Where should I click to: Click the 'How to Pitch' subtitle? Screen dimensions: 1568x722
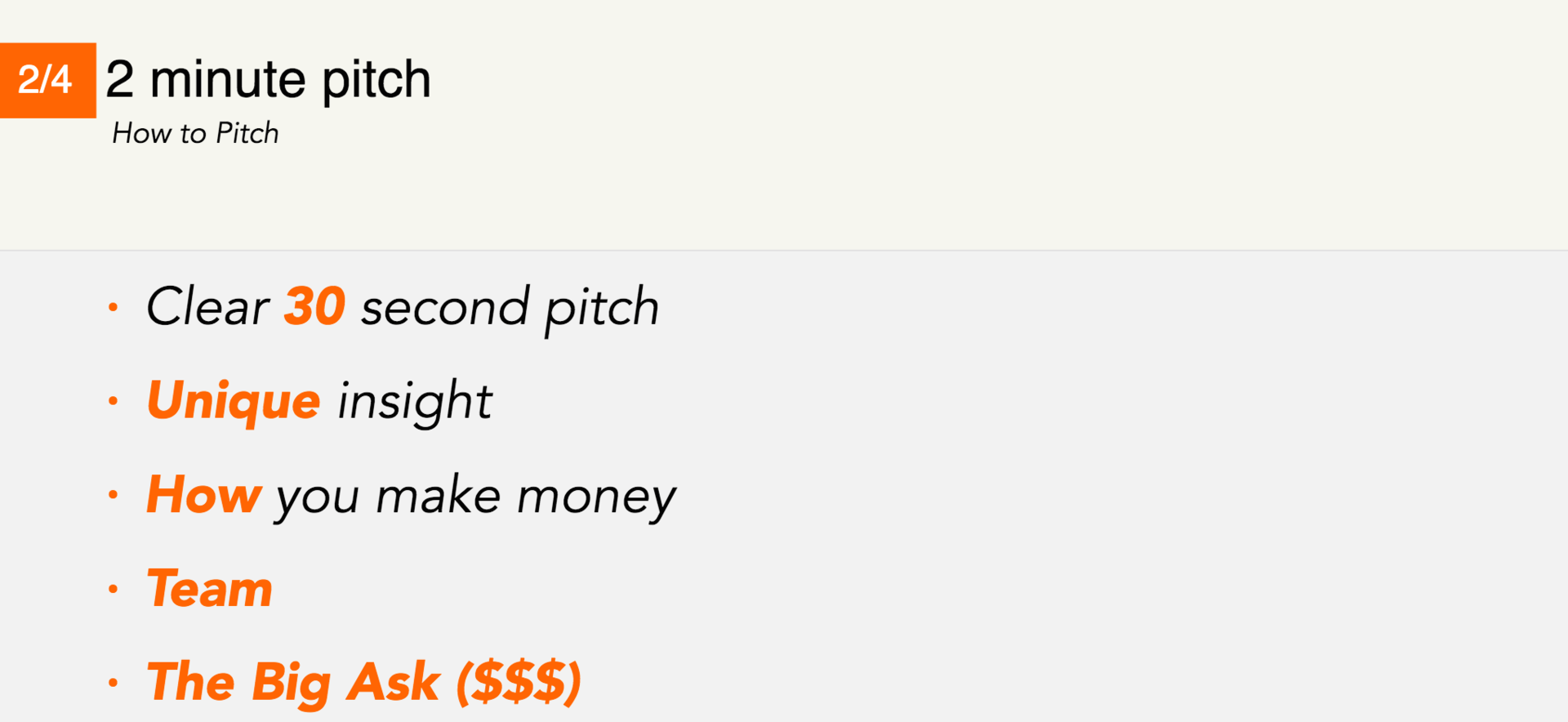195,133
